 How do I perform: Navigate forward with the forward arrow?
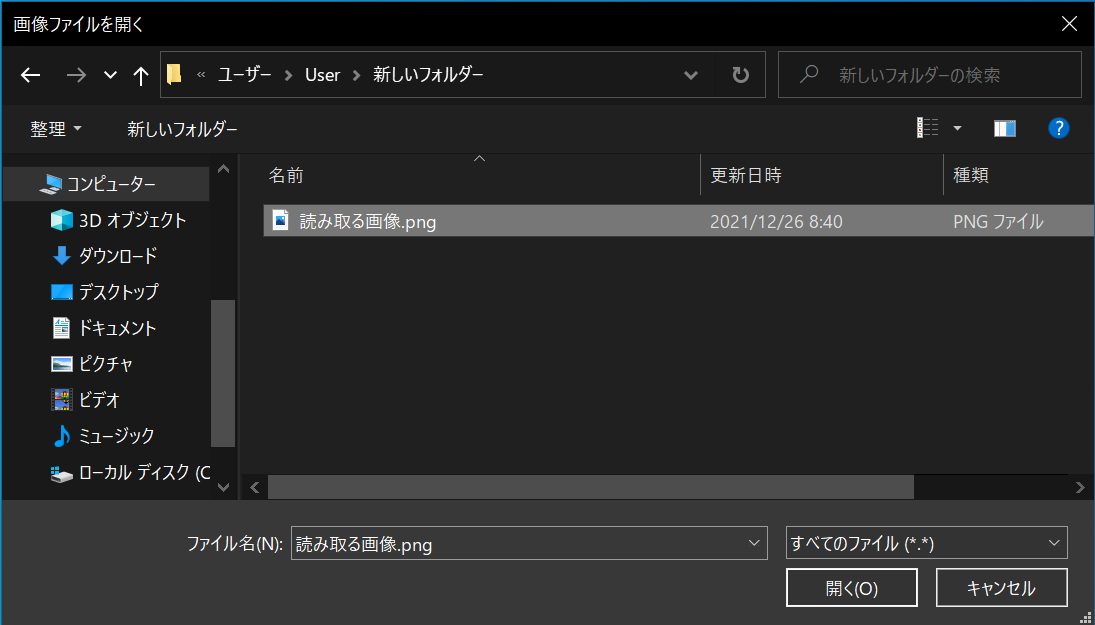[76, 75]
